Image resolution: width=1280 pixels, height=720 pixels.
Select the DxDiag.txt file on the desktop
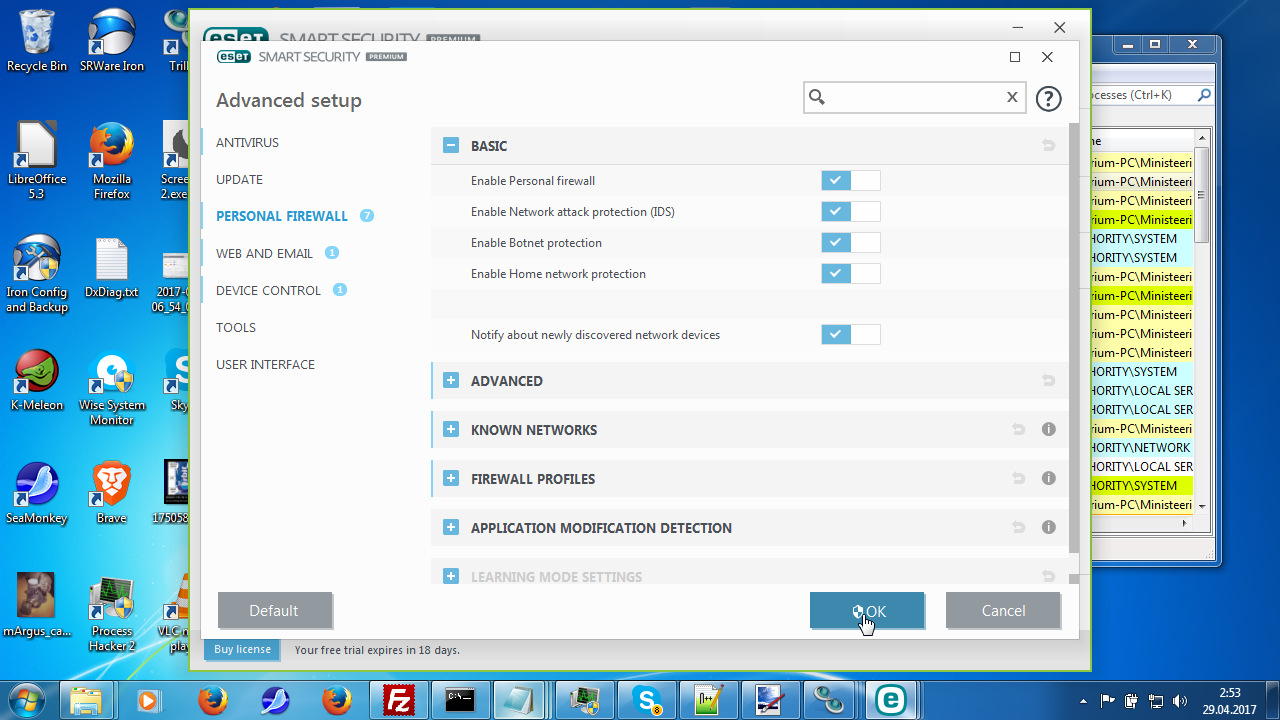point(112,268)
